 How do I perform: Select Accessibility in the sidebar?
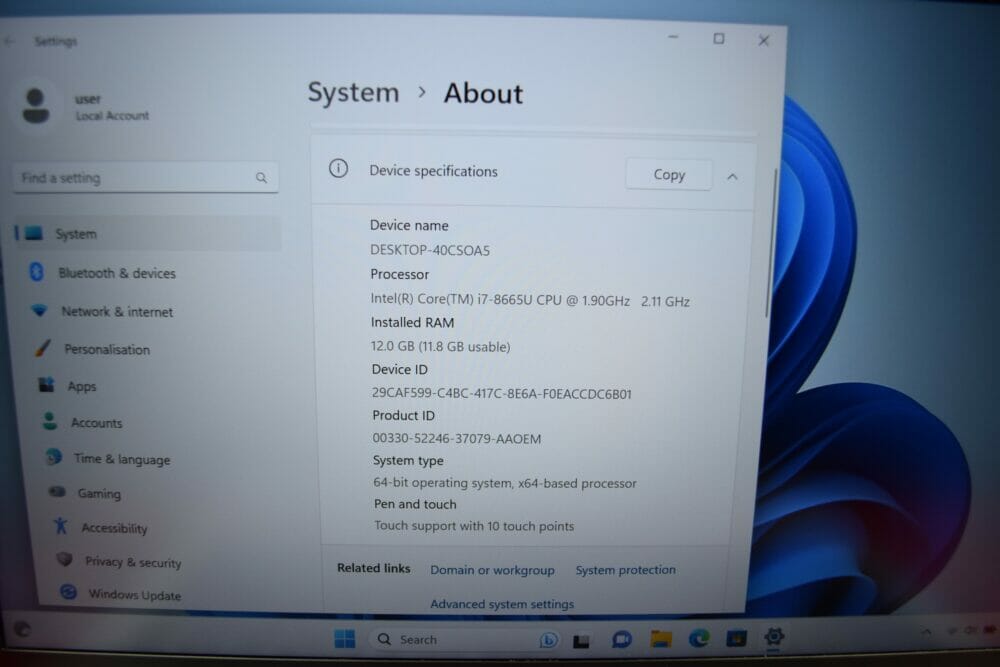[x=114, y=528]
